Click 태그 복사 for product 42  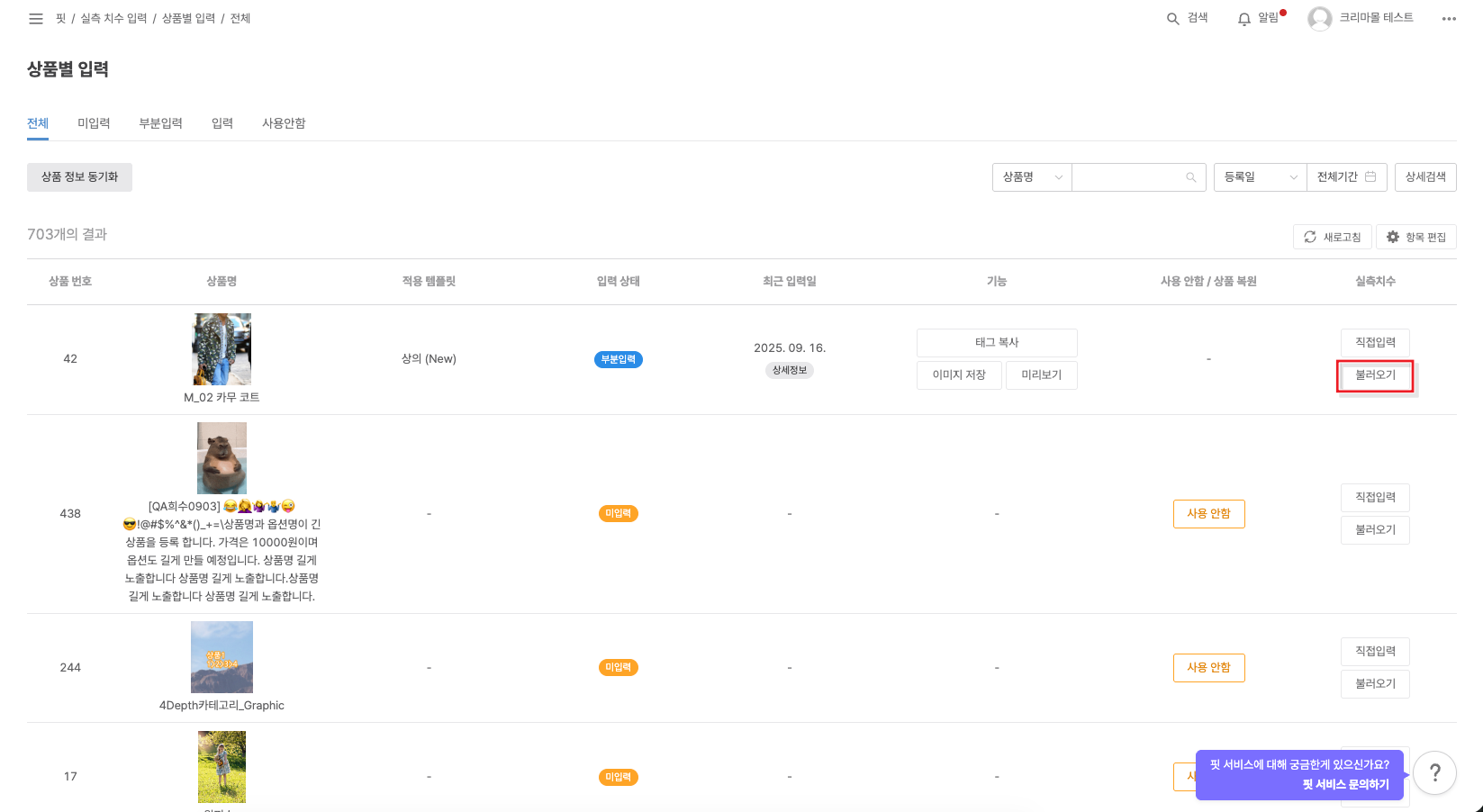click(997, 343)
